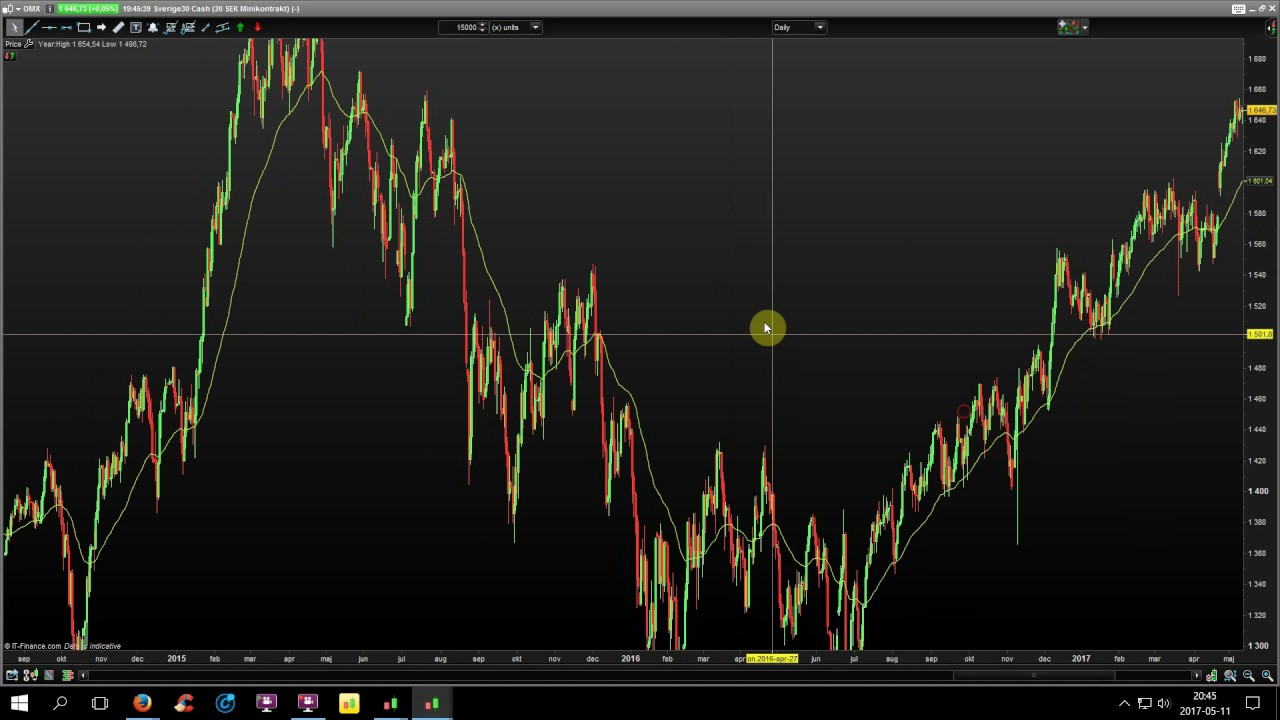Select the arrow shape tool
Viewport: 1280px width, 720px height.
tap(101, 27)
